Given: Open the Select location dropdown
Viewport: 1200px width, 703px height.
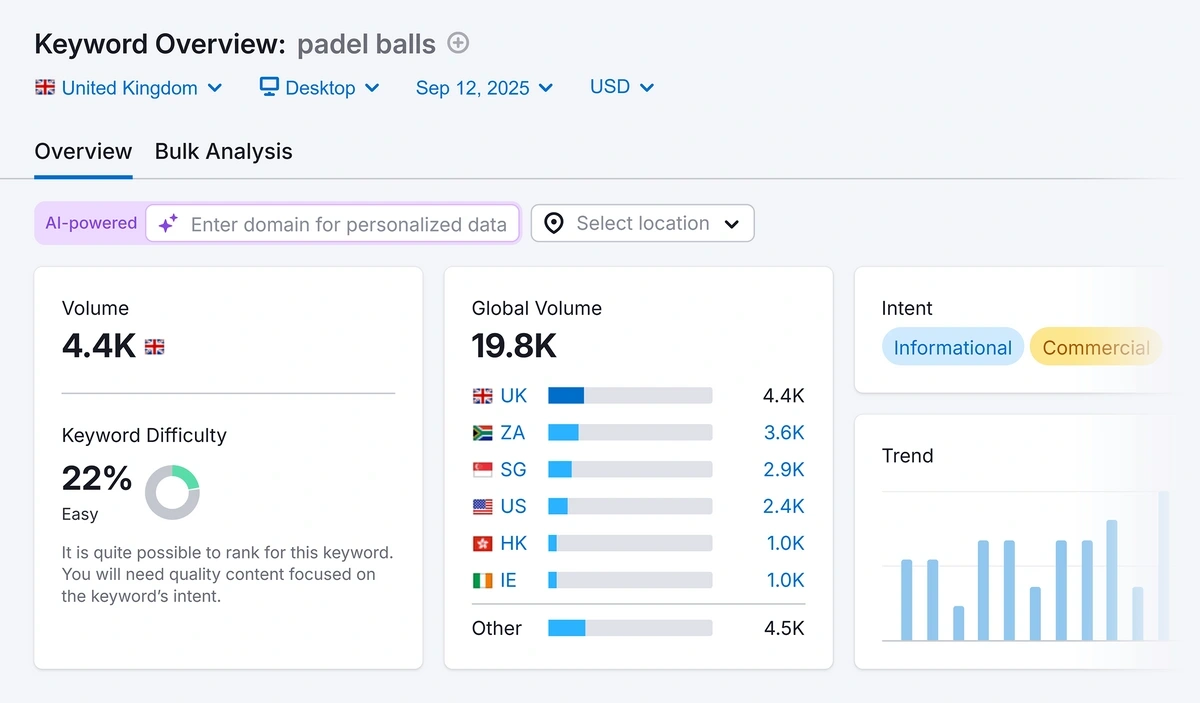Looking at the screenshot, I should pyautogui.click(x=642, y=223).
